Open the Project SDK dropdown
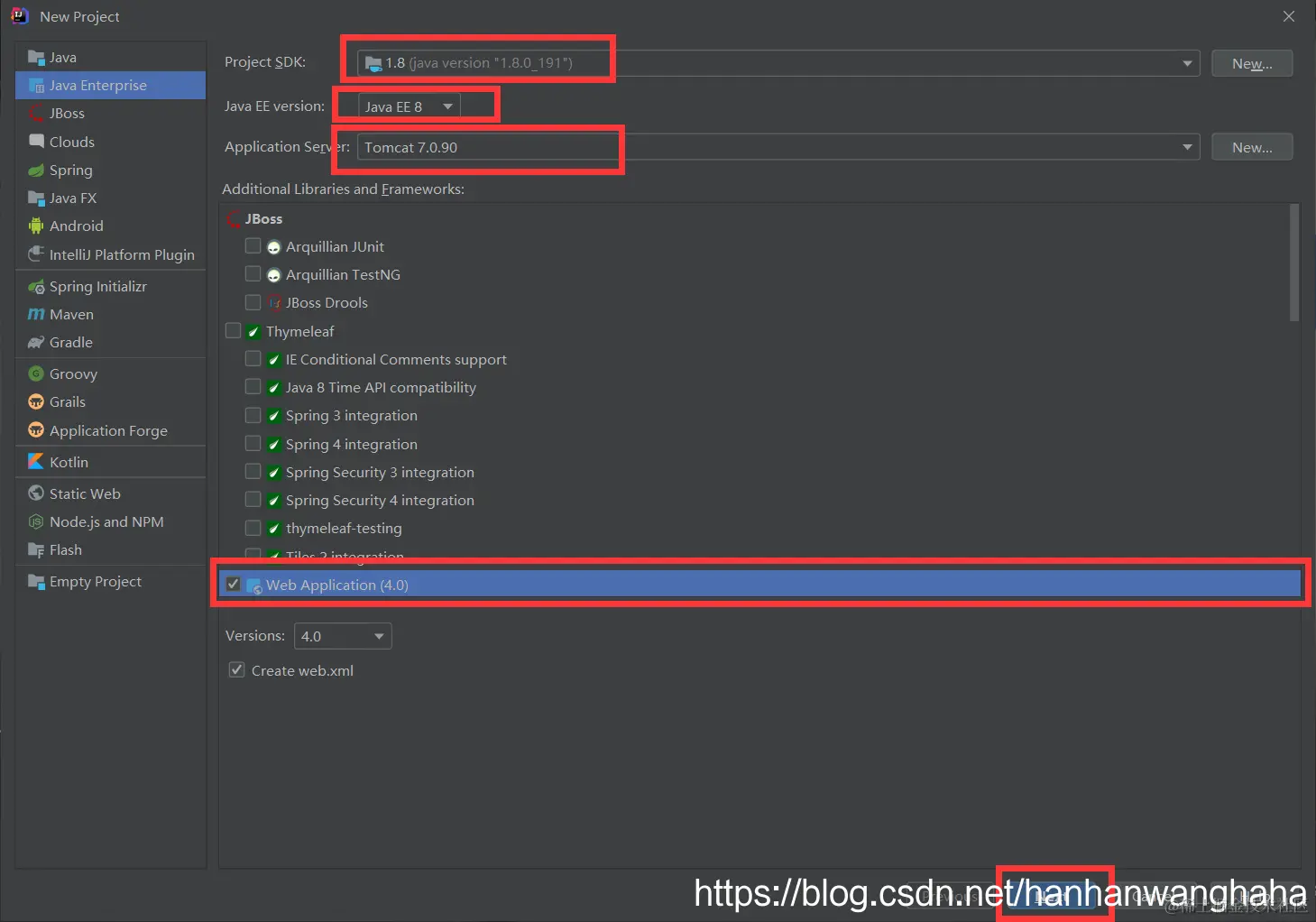The image size is (1316, 922). 778,63
